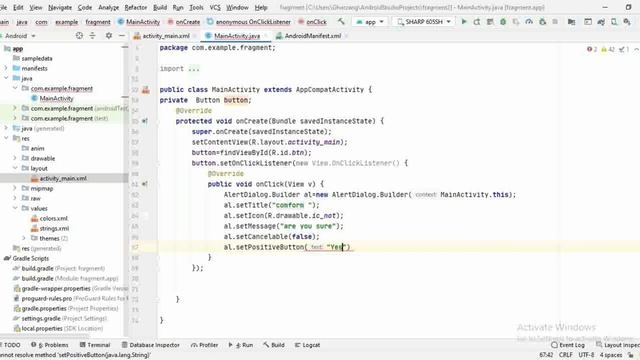The width and height of the screenshot is (640, 360).
Task: Click the Apply Code Changes icon
Action: coord(490,22)
